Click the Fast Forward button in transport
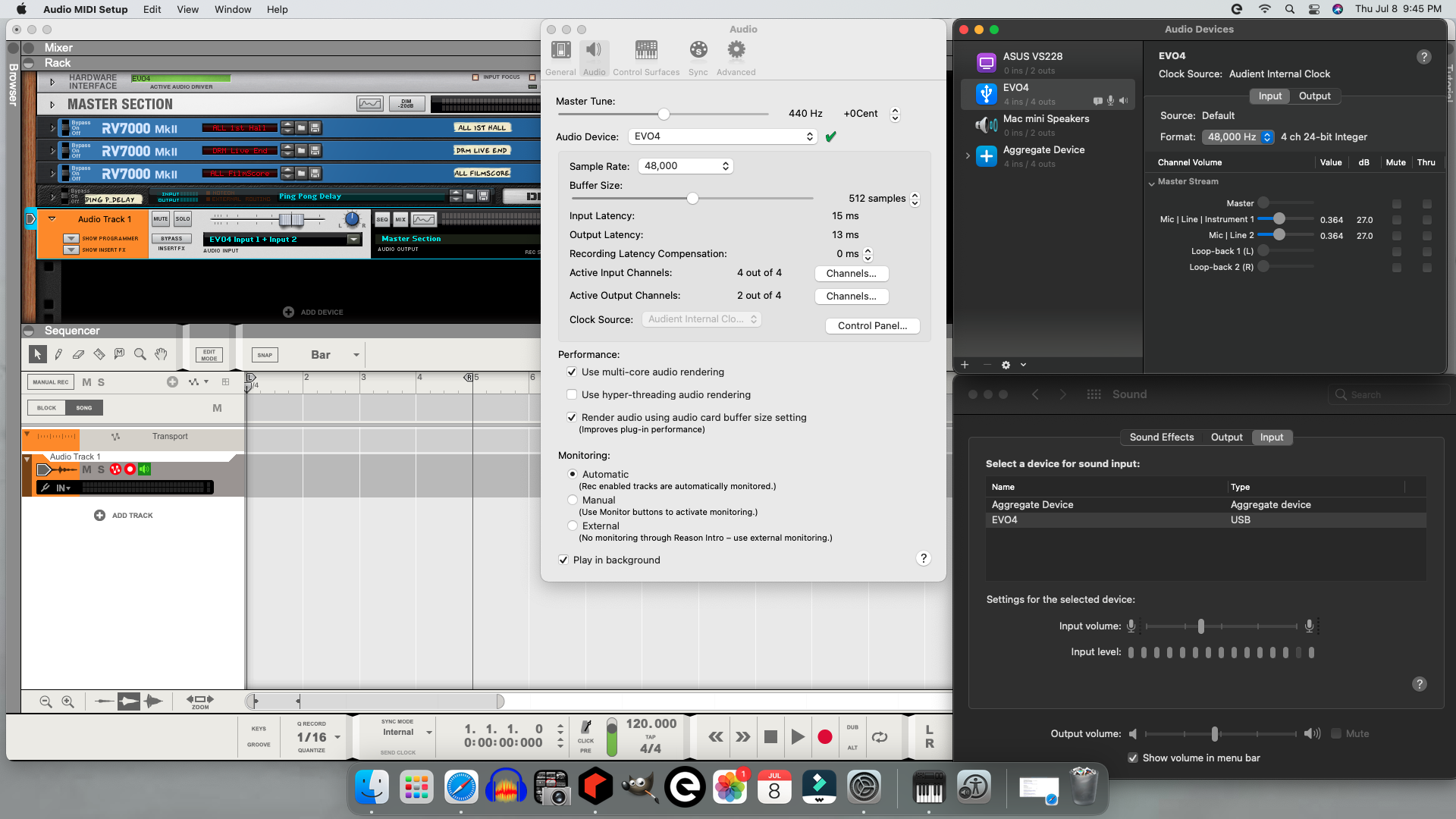1456x819 pixels. (743, 736)
